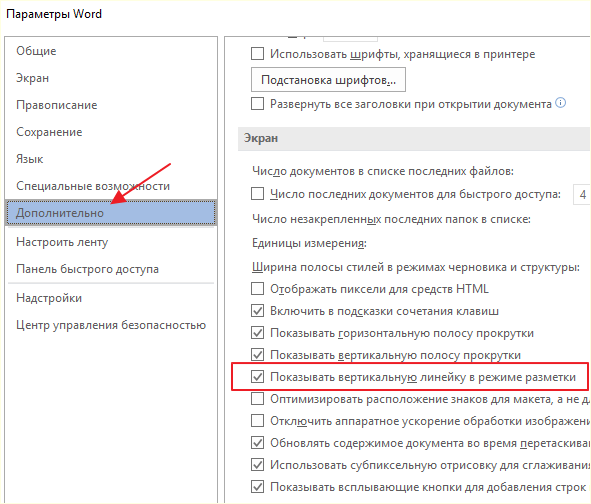The image size is (591, 504).
Task: Click the Подстановка шрифтов button
Action: tap(328, 80)
